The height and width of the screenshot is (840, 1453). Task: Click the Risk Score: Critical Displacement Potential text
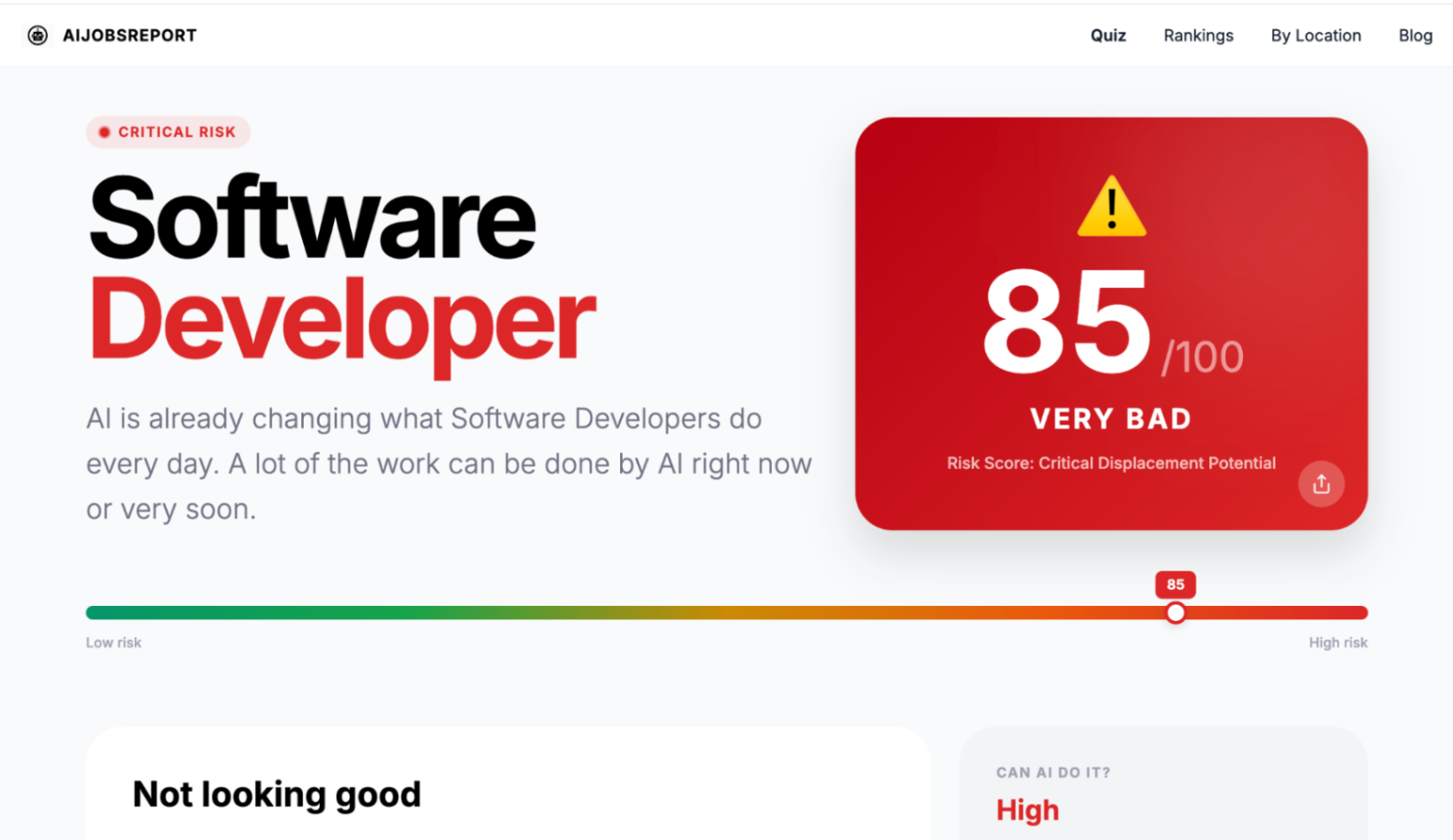point(1110,463)
